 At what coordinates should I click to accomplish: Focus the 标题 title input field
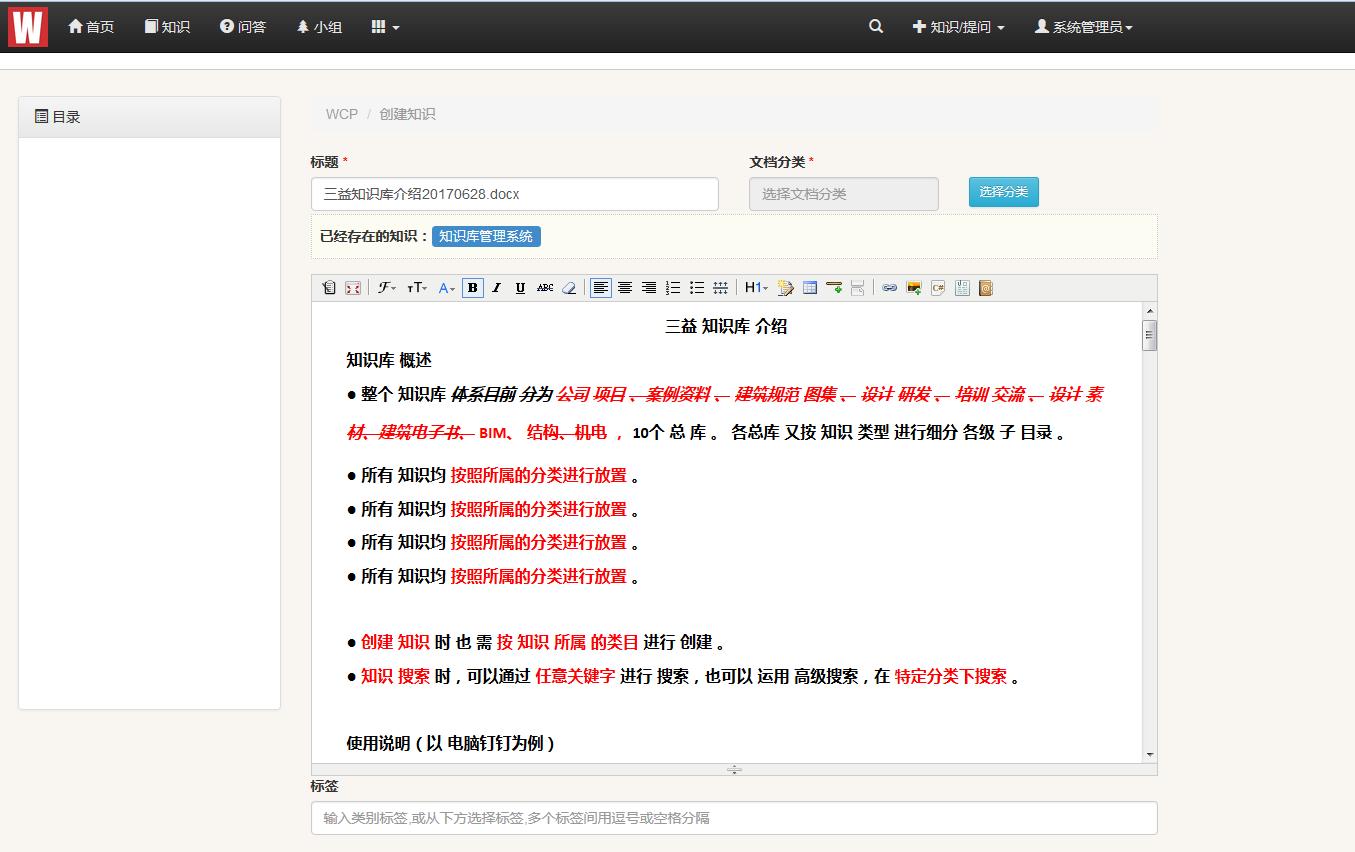tap(514, 194)
